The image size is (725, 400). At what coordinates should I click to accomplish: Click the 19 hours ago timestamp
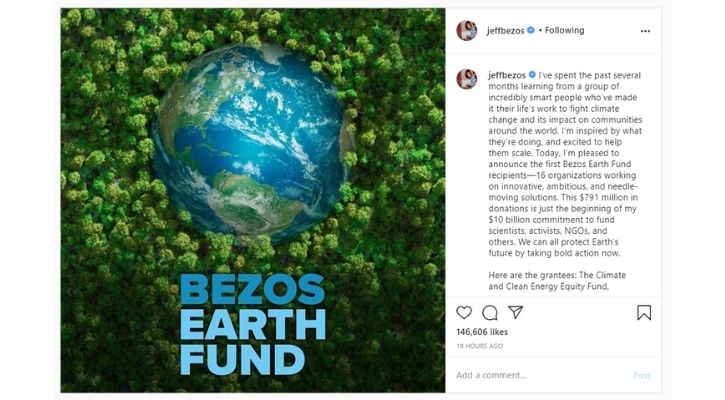point(479,345)
